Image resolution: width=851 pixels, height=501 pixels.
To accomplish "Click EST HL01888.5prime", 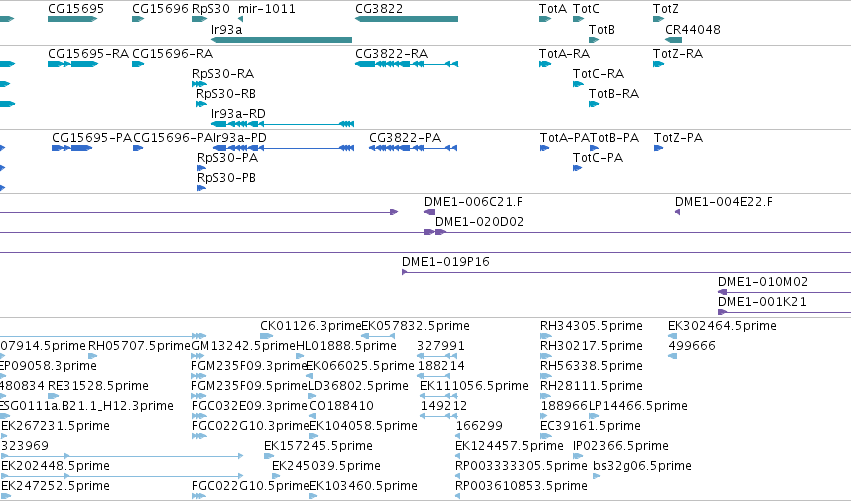I will 347,346.
